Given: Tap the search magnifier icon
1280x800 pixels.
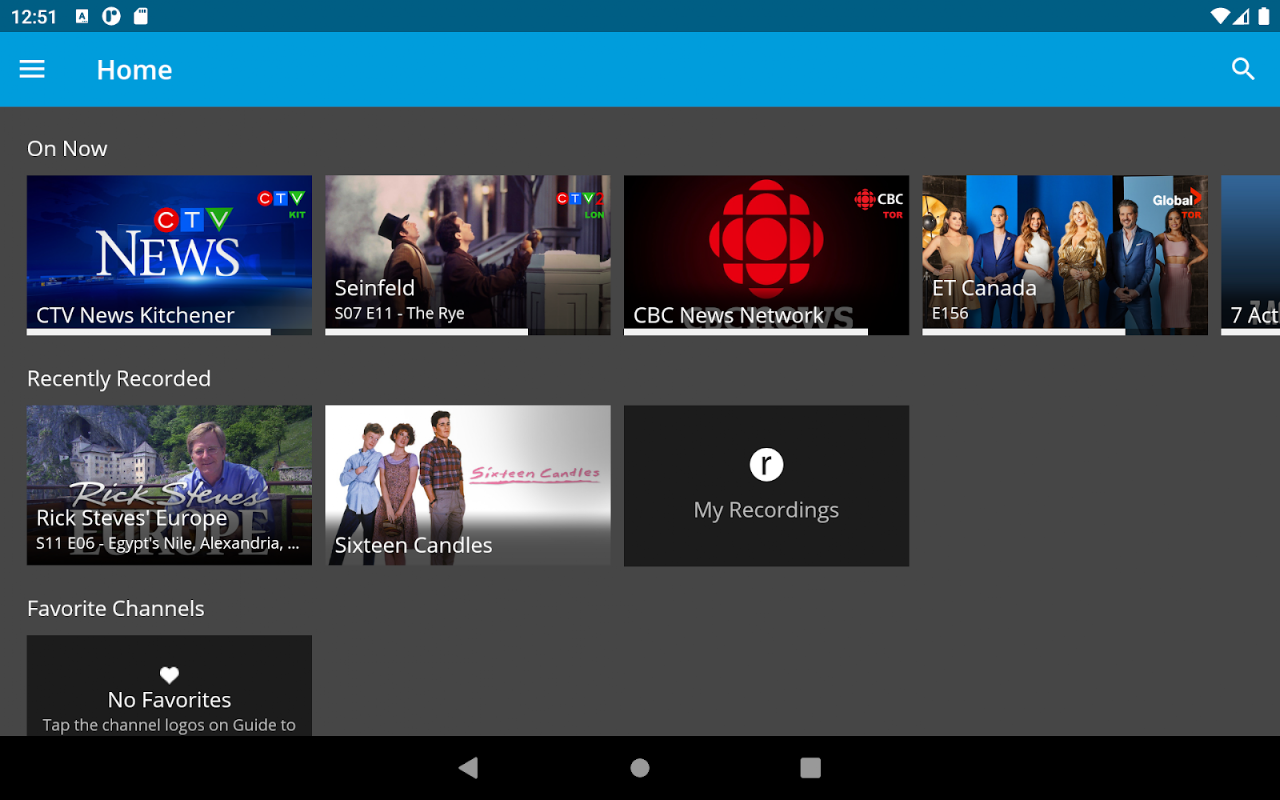Looking at the screenshot, I should click(1243, 69).
